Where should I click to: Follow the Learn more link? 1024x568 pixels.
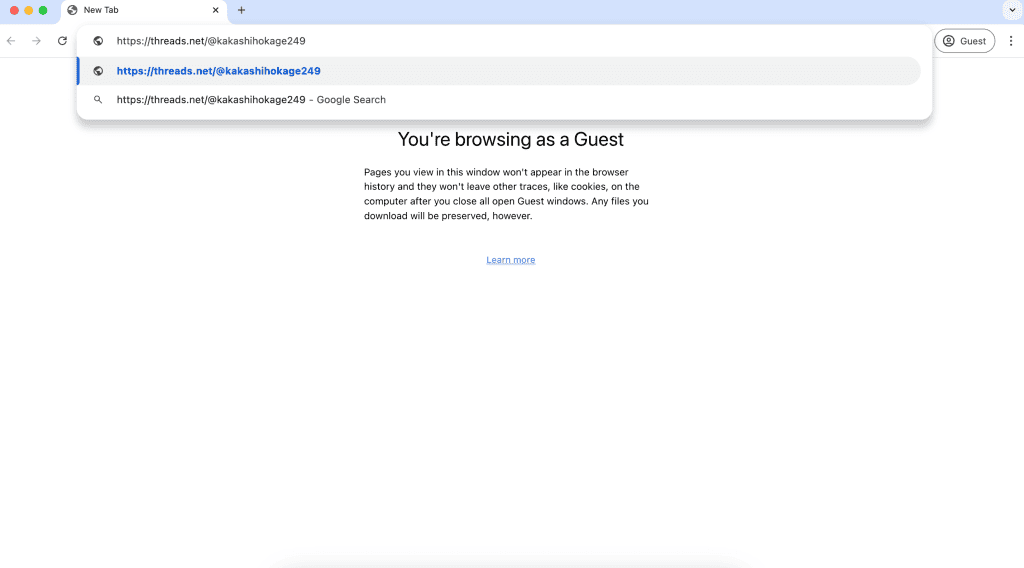[510, 260]
